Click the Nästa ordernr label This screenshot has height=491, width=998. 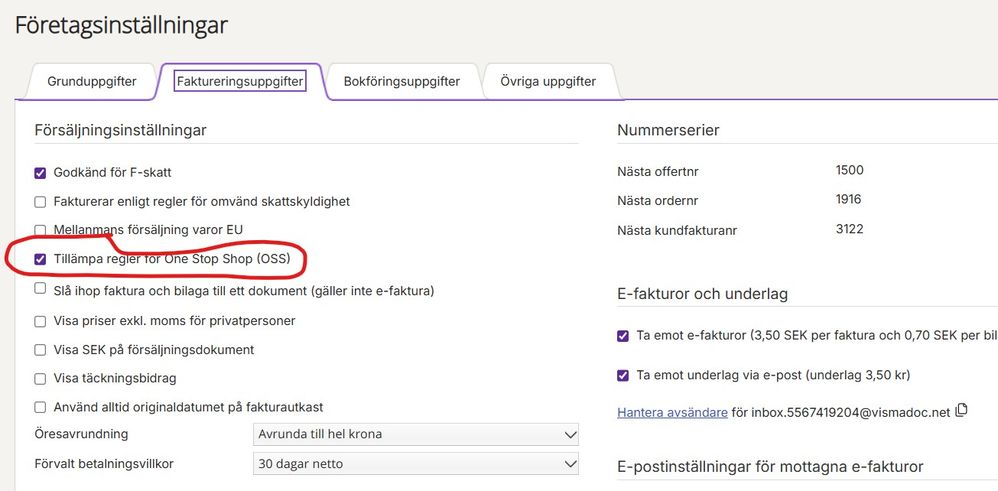tap(657, 201)
